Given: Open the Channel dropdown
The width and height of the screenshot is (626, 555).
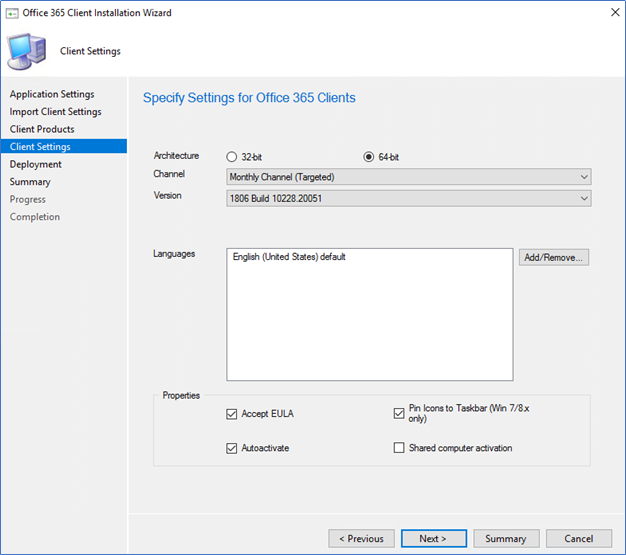Looking at the screenshot, I should click(x=409, y=176).
